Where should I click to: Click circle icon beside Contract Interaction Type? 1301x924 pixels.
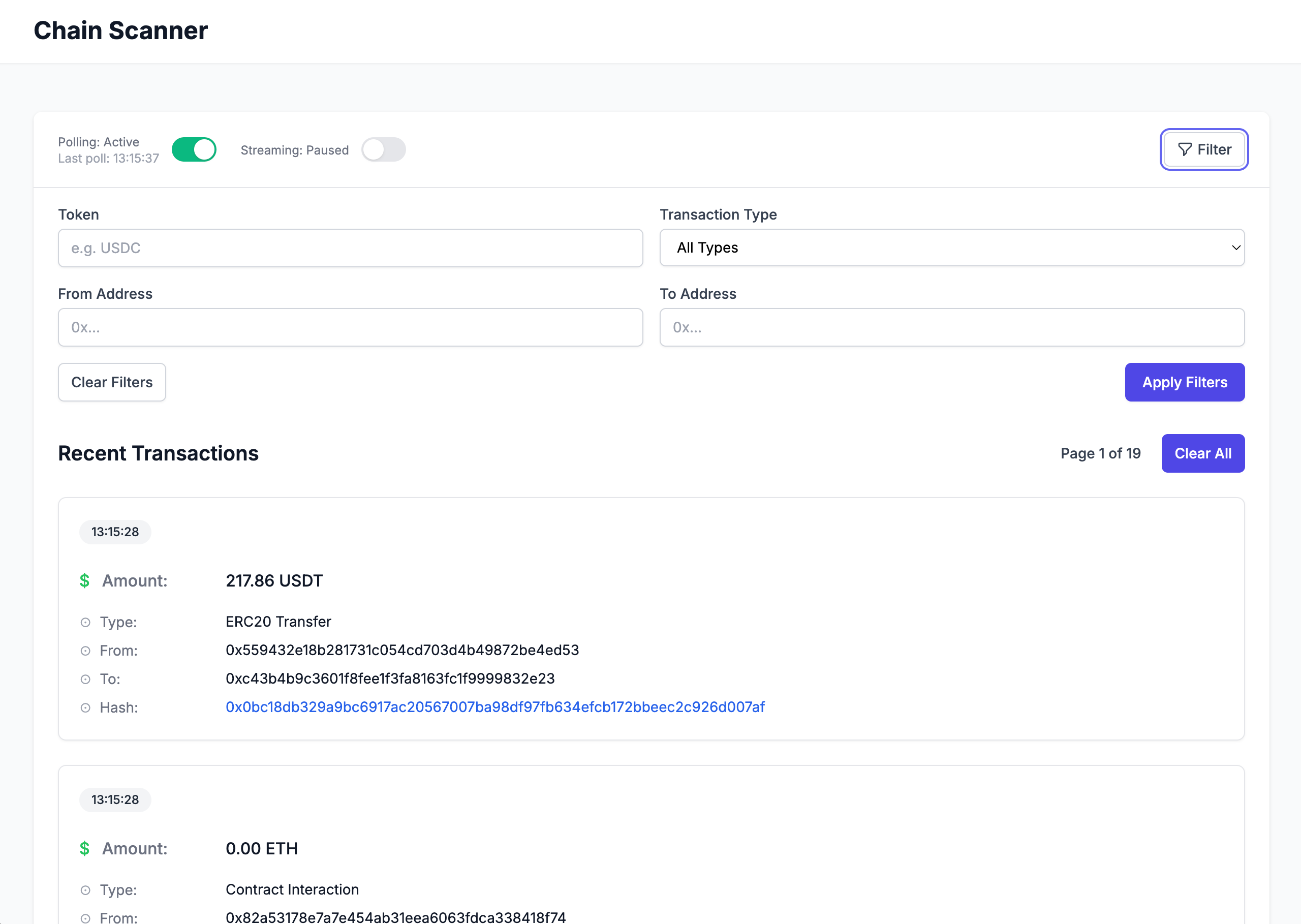[85, 890]
